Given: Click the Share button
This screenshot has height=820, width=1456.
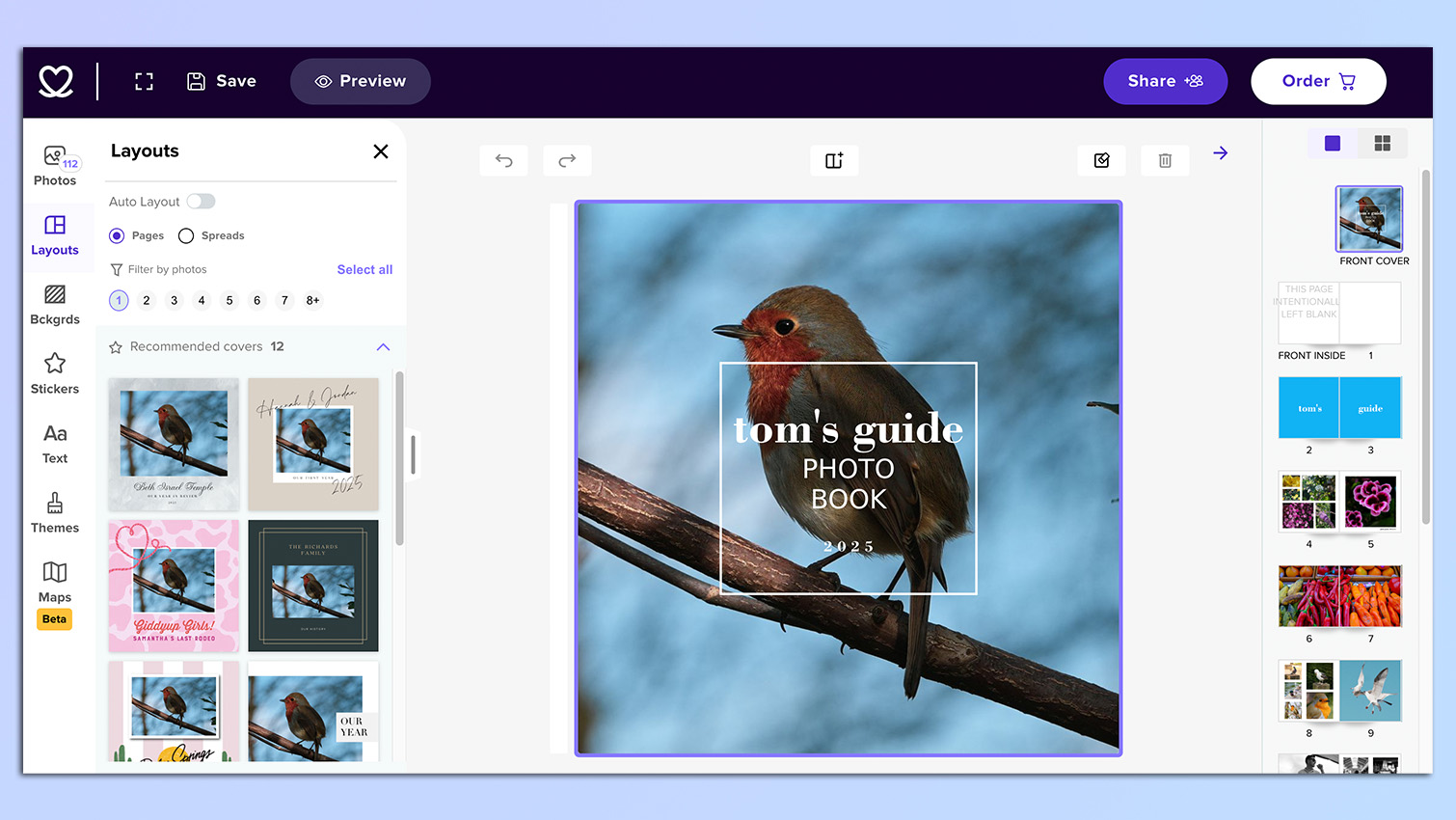Looking at the screenshot, I should [x=1165, y=81].
